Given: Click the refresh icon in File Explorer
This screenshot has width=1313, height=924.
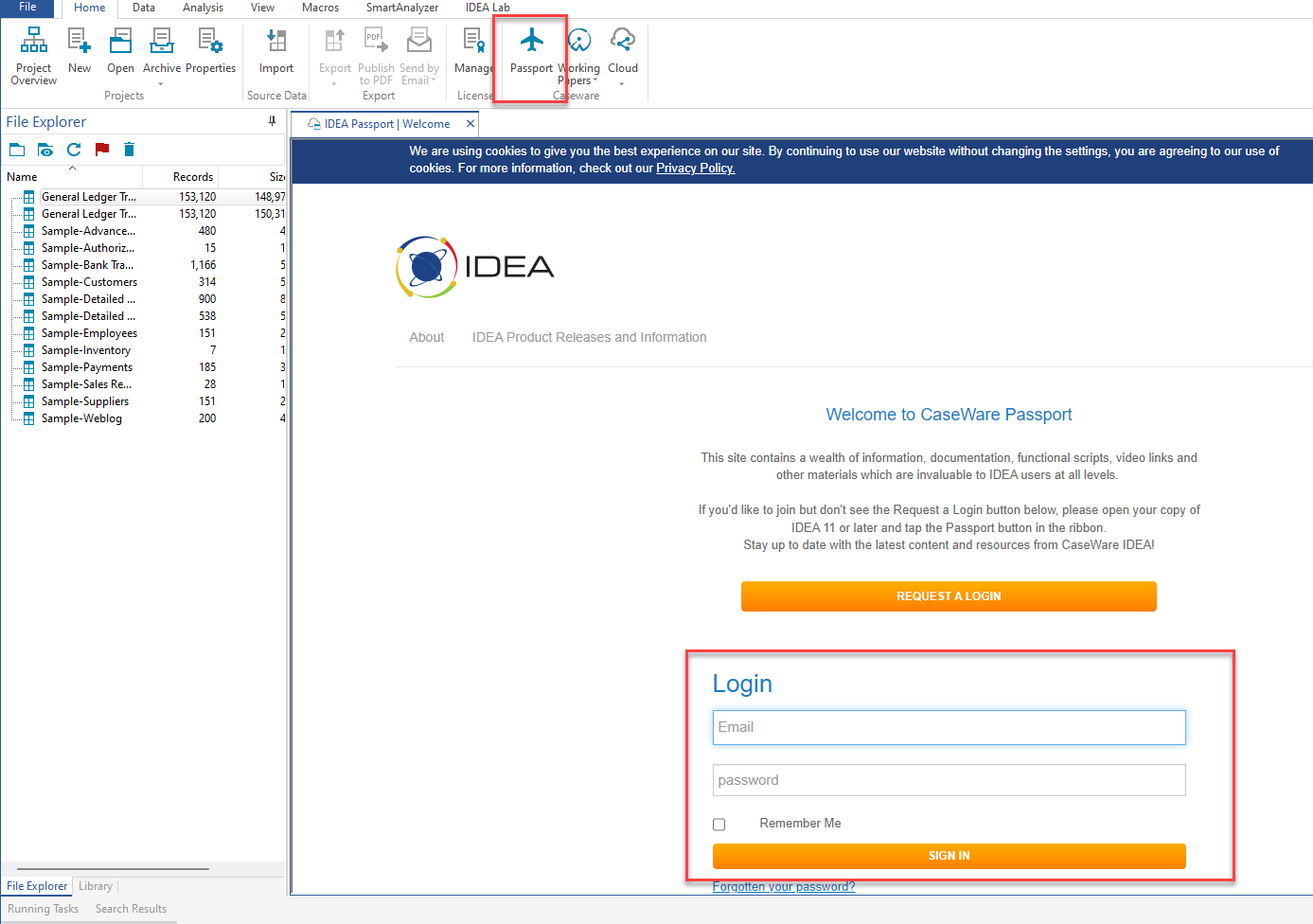Looking at the screenshot, I should pos(74,150).
